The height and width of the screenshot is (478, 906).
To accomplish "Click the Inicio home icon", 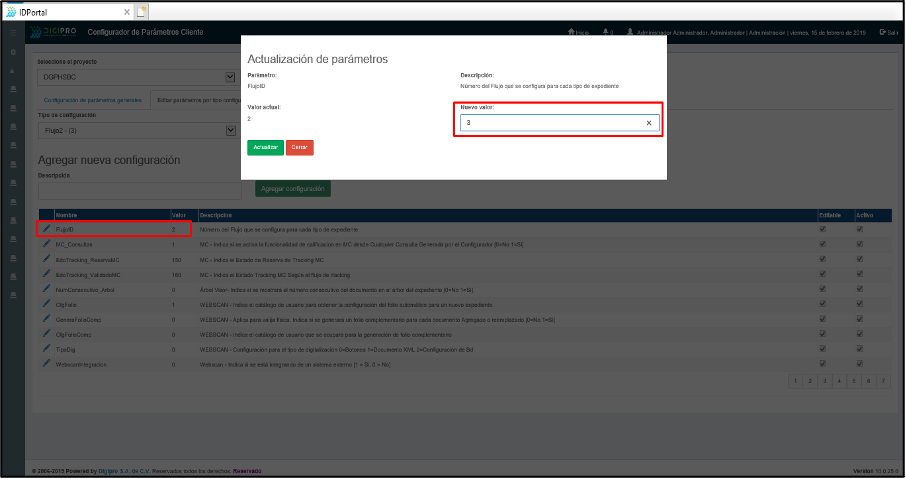I will (577, 33).
